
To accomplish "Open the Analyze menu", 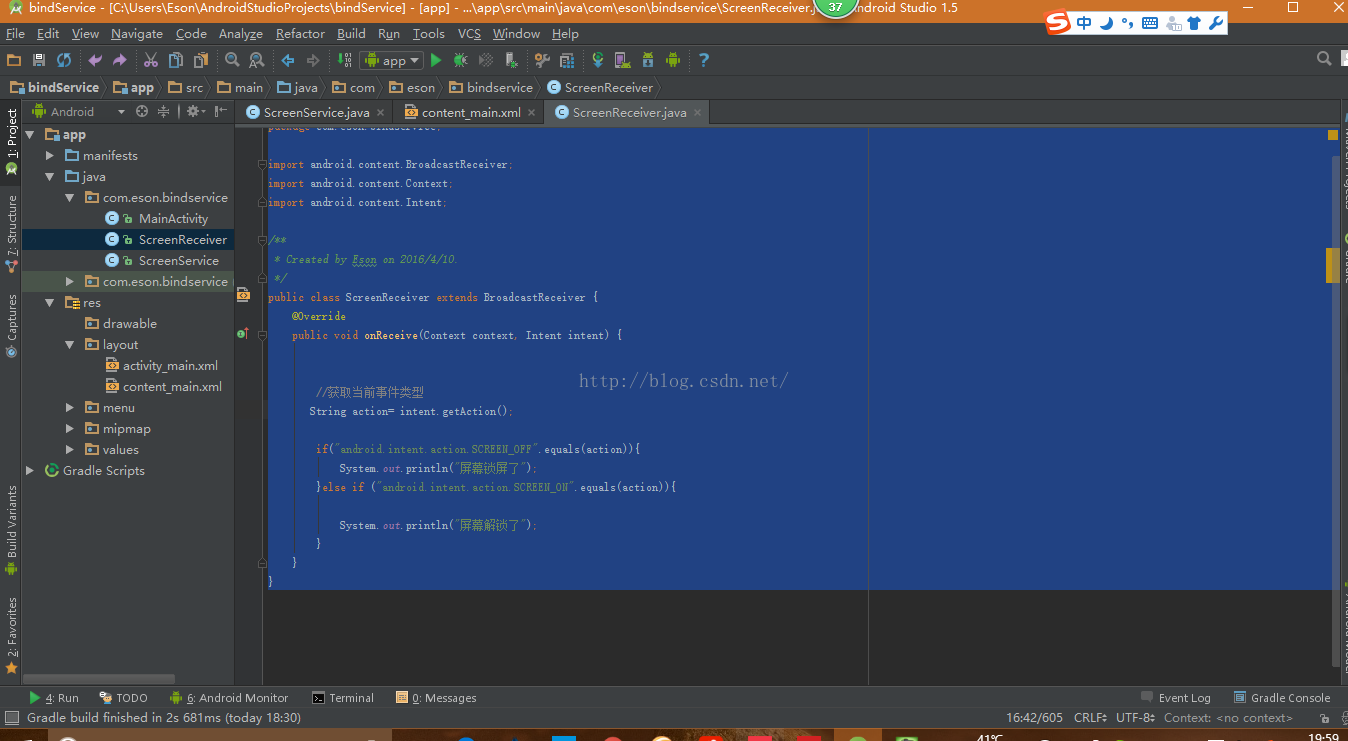I will pos(241,33).
